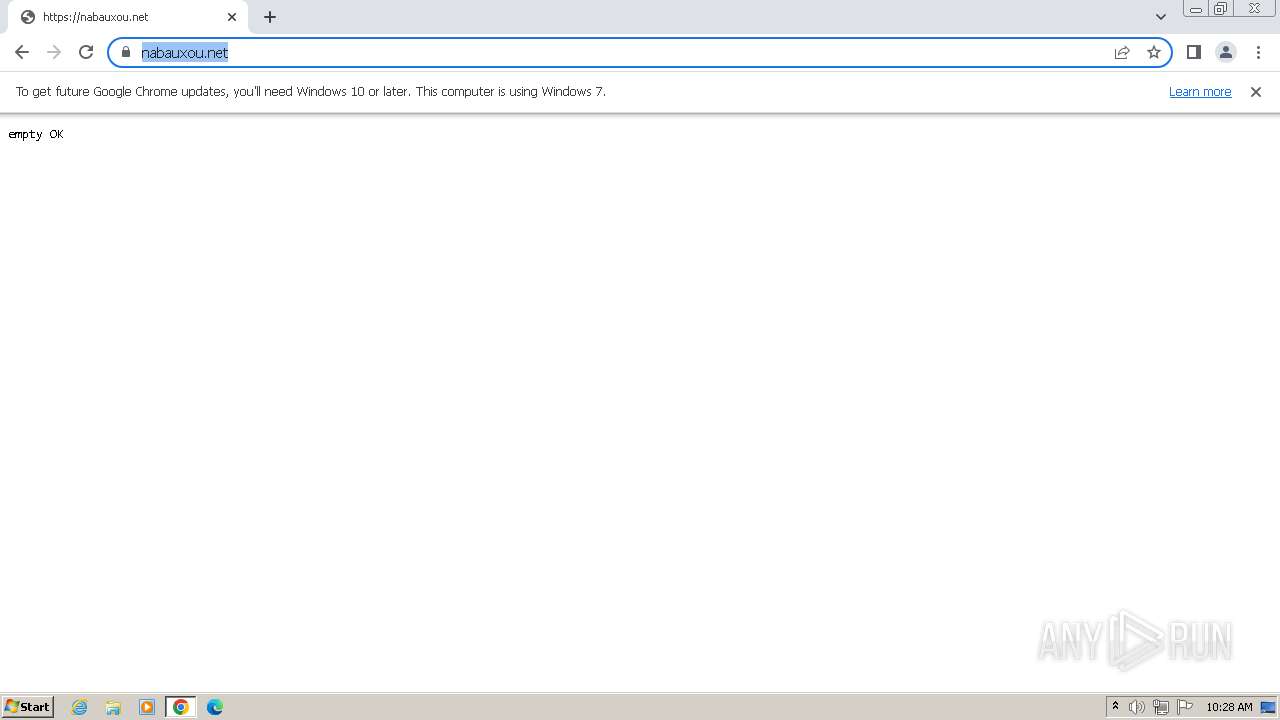This screenshot has width=1280, height=720.
Task: Open the browser side panel
Action: click(x=1194, y=52)
